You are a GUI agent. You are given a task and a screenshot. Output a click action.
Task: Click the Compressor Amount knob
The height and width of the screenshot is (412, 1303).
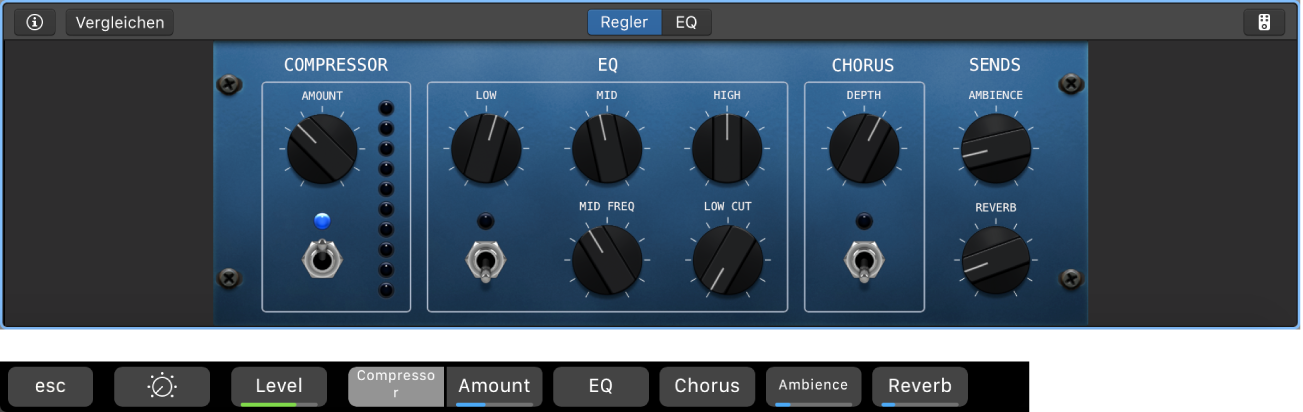[x=322, y=148]
